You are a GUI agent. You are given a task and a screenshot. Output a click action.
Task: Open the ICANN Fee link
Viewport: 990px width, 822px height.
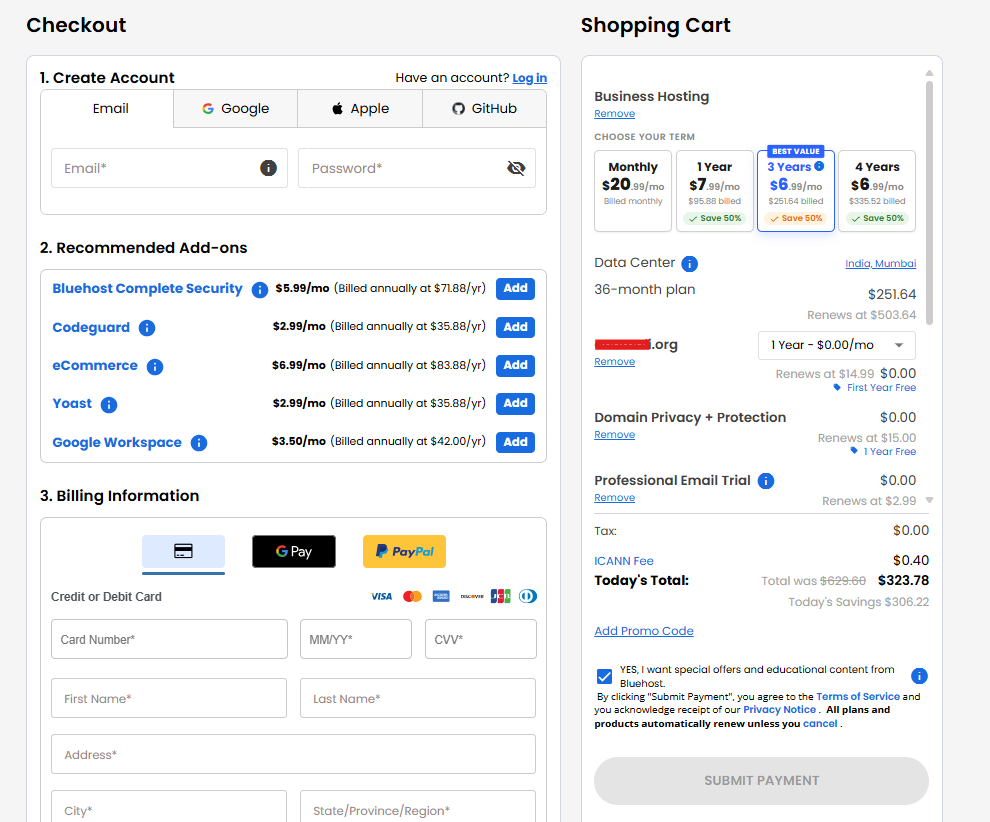coord(624,561)
